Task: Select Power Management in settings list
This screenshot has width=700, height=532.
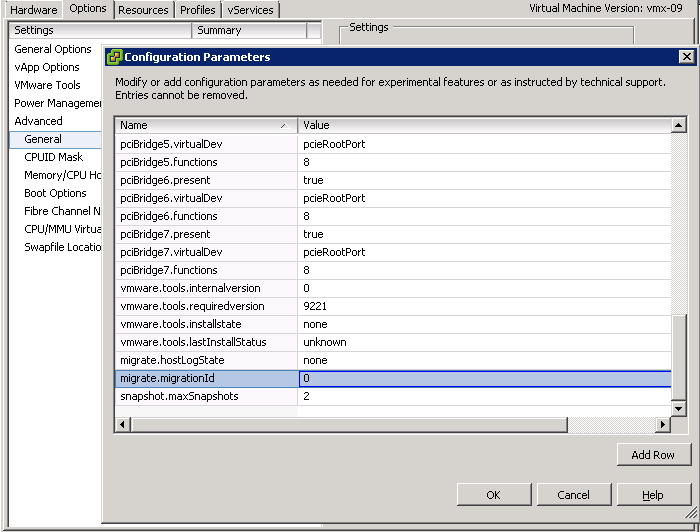Action: pos(57,103)
